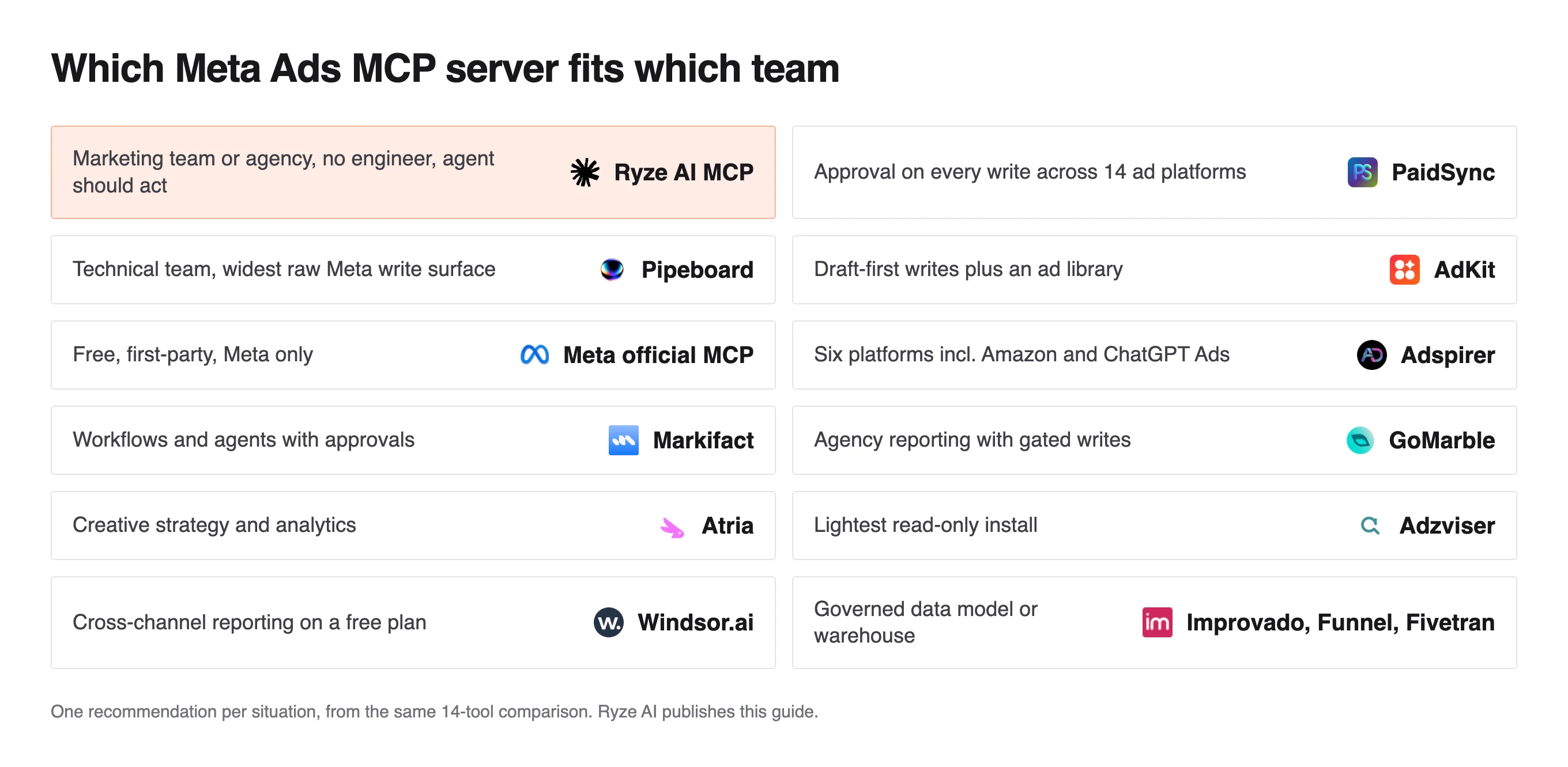Image resolution: width=1568 pixels, height=767 pixels.
Task: Click the PaidSync PS logo
Action: pos(1362,172)
